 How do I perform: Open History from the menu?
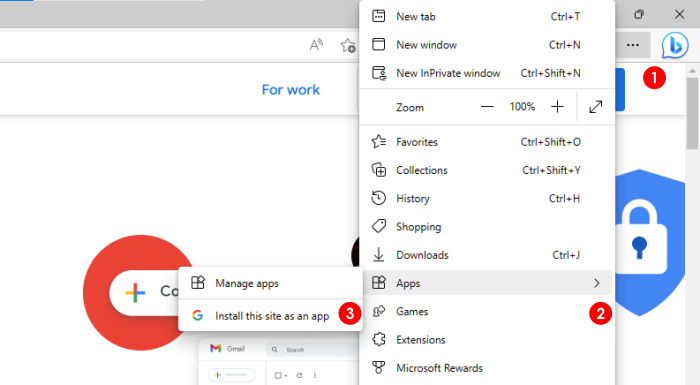[487, 198]
